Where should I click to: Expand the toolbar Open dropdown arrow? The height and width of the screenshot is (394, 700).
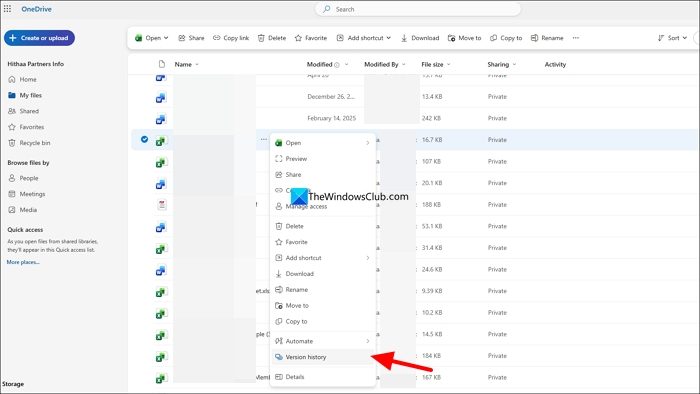[166, 38]
